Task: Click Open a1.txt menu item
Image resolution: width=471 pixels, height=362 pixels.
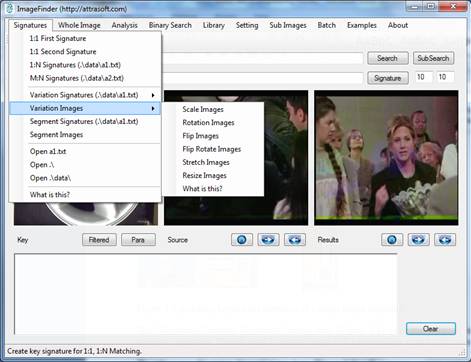Action: (85, 152)
